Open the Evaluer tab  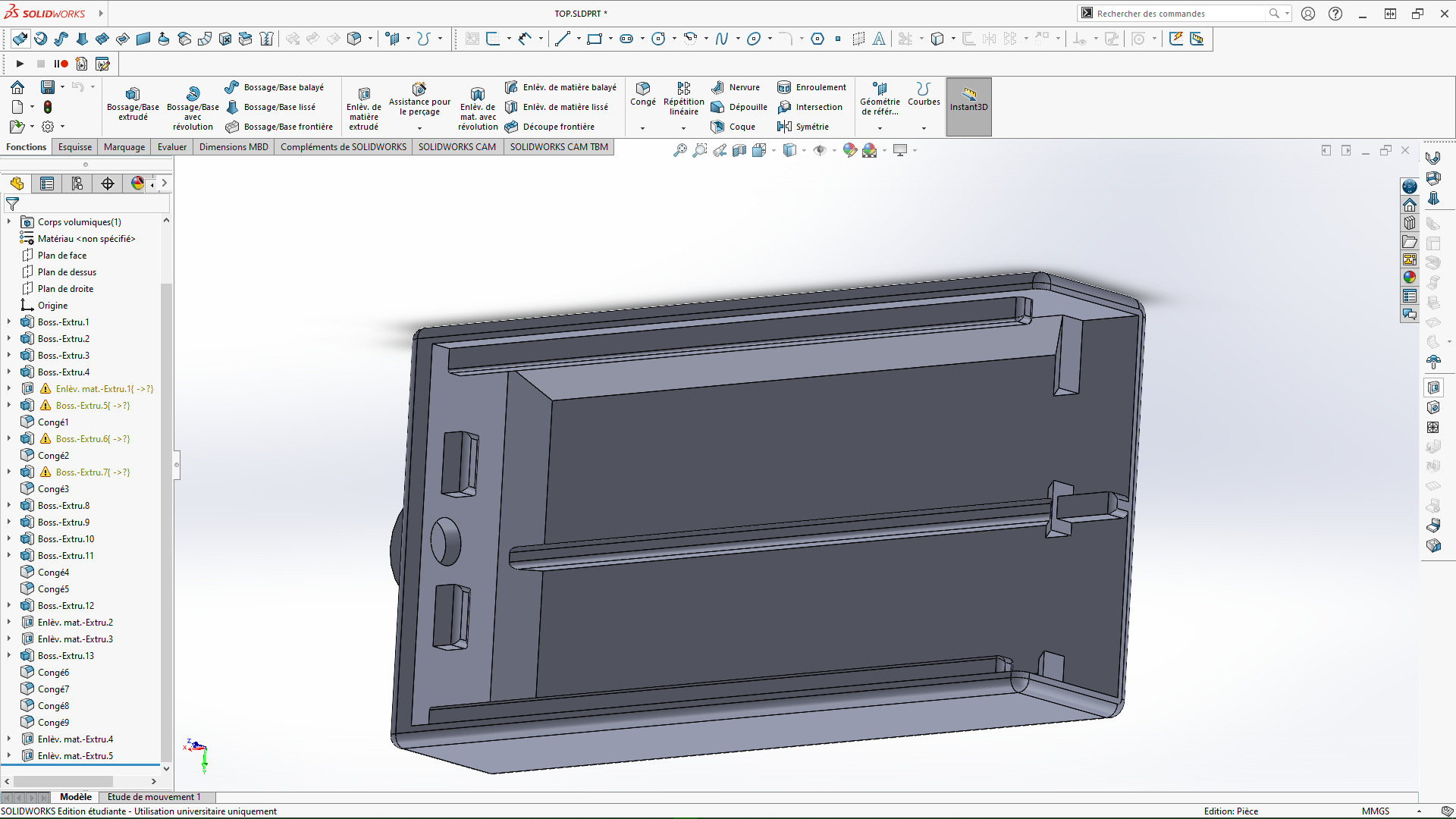click(x=172, y=147)
